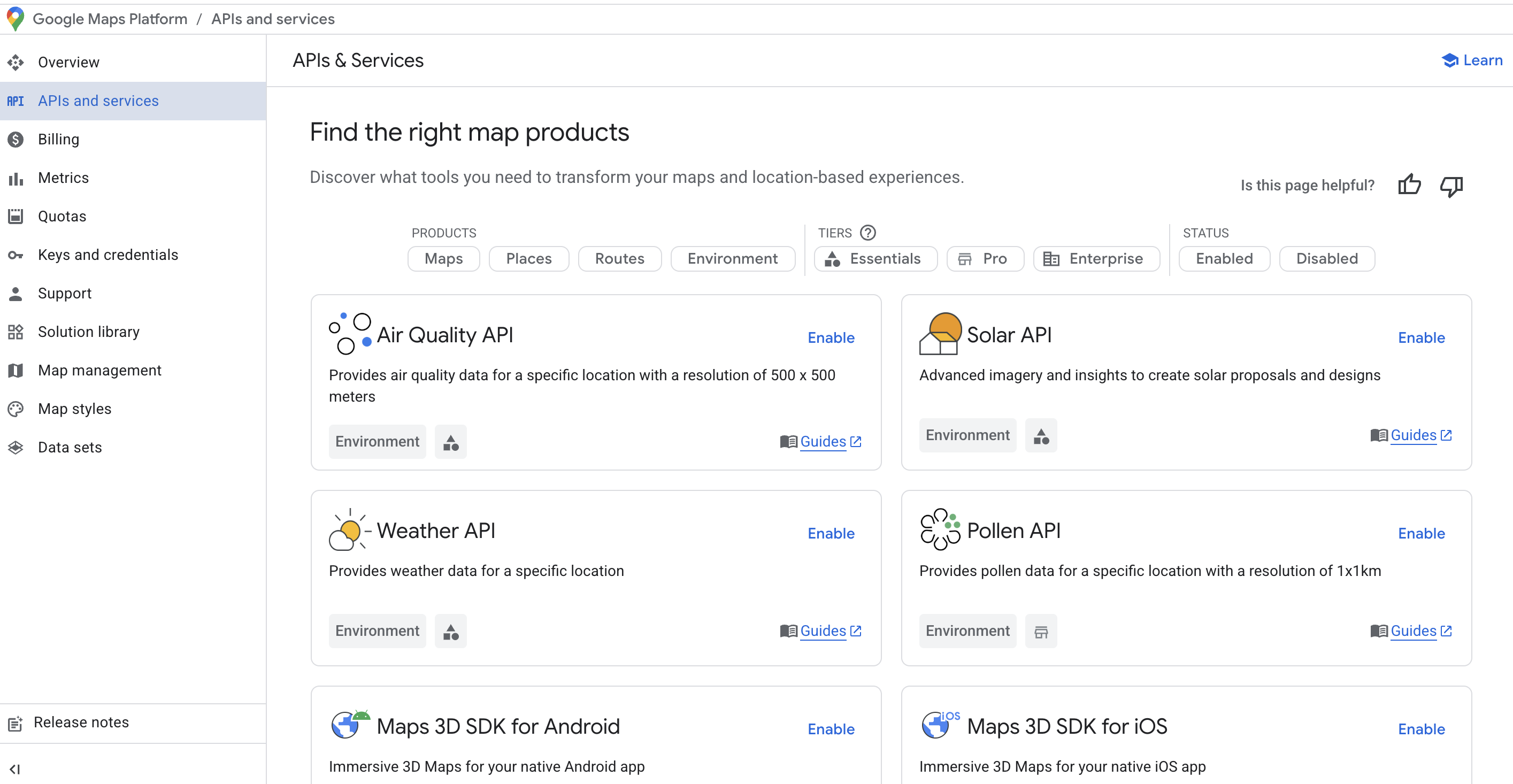The height and width of the screenshot is (784, 1513).
Task: Click the Environment tag on Weather API card
Action: click(x=377, y=631)
